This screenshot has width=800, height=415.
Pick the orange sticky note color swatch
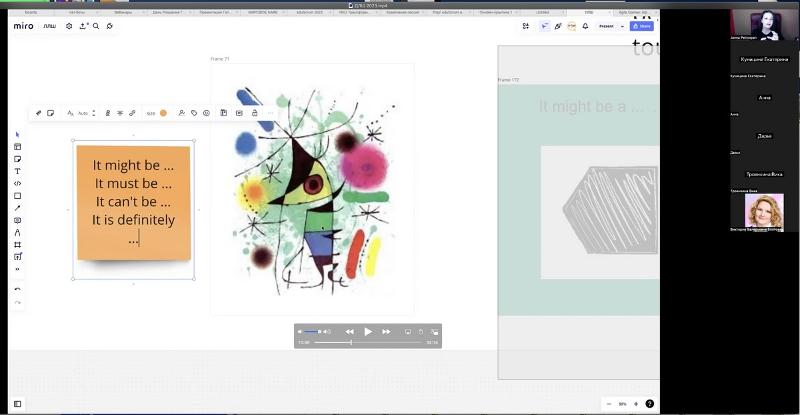pyautogui.click(x=163, y=113)
